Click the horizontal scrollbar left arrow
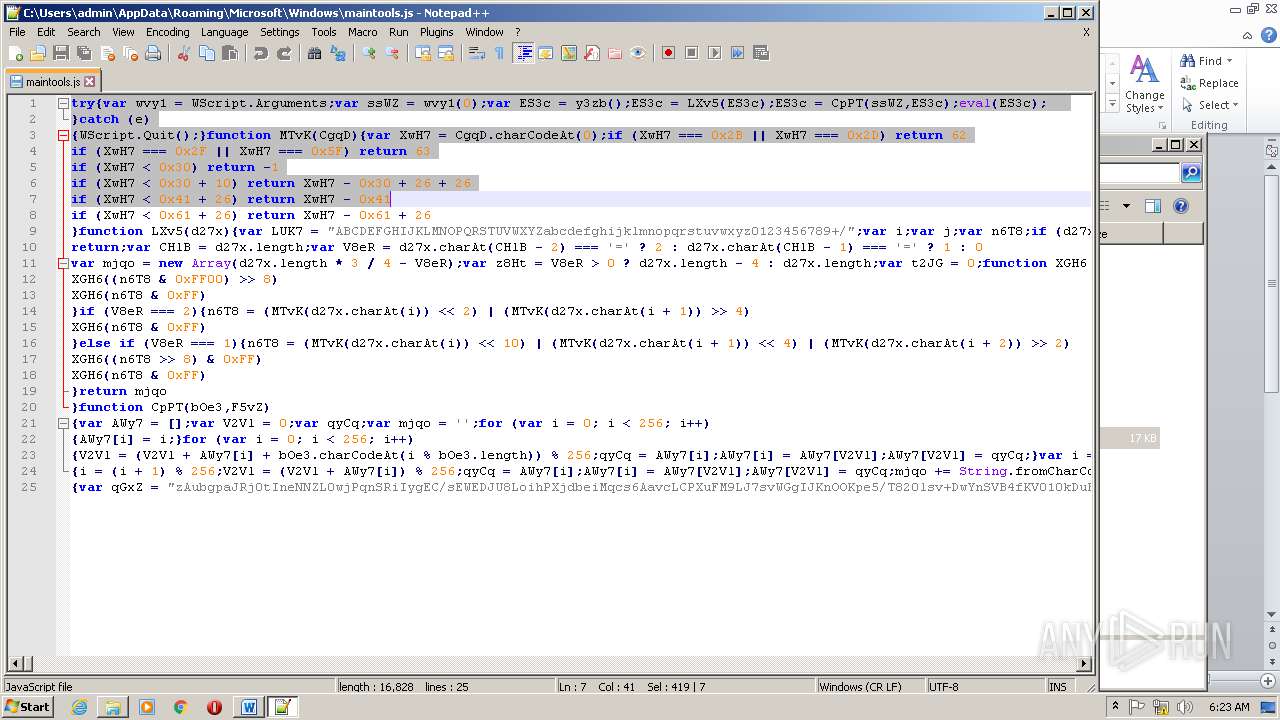Viewport: 1280px width, 720px height. pos(15,664)
